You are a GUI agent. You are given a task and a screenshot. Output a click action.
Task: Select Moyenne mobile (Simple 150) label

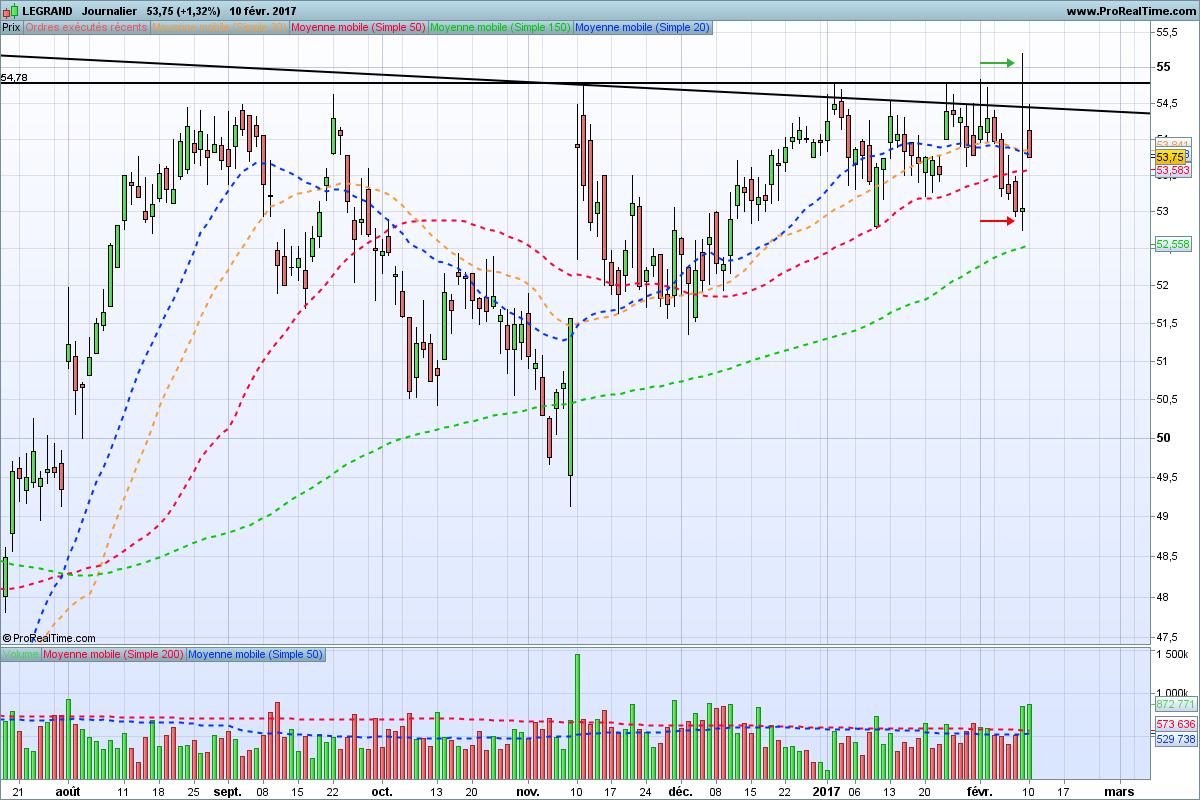(500, 27)
